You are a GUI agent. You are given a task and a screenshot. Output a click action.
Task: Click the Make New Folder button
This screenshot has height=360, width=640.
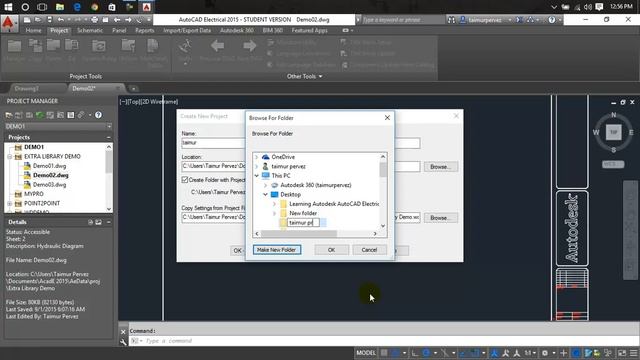pyautogui.click(x=277, y=250)
